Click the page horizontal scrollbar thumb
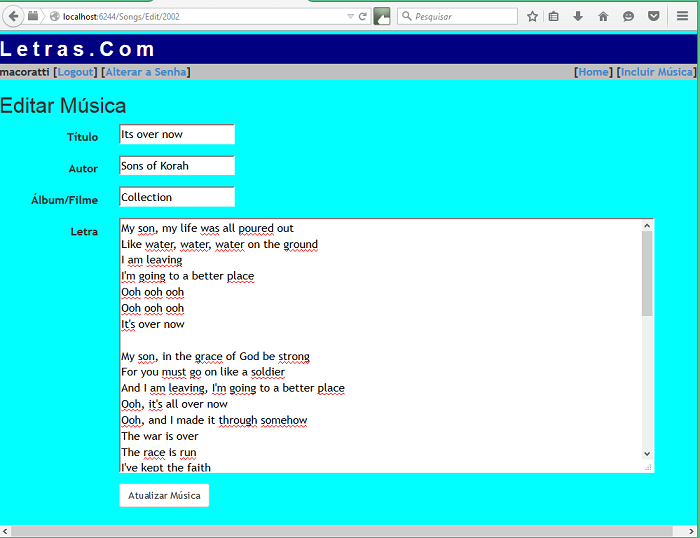Screen dimensions: 700x538 [342, 531]
